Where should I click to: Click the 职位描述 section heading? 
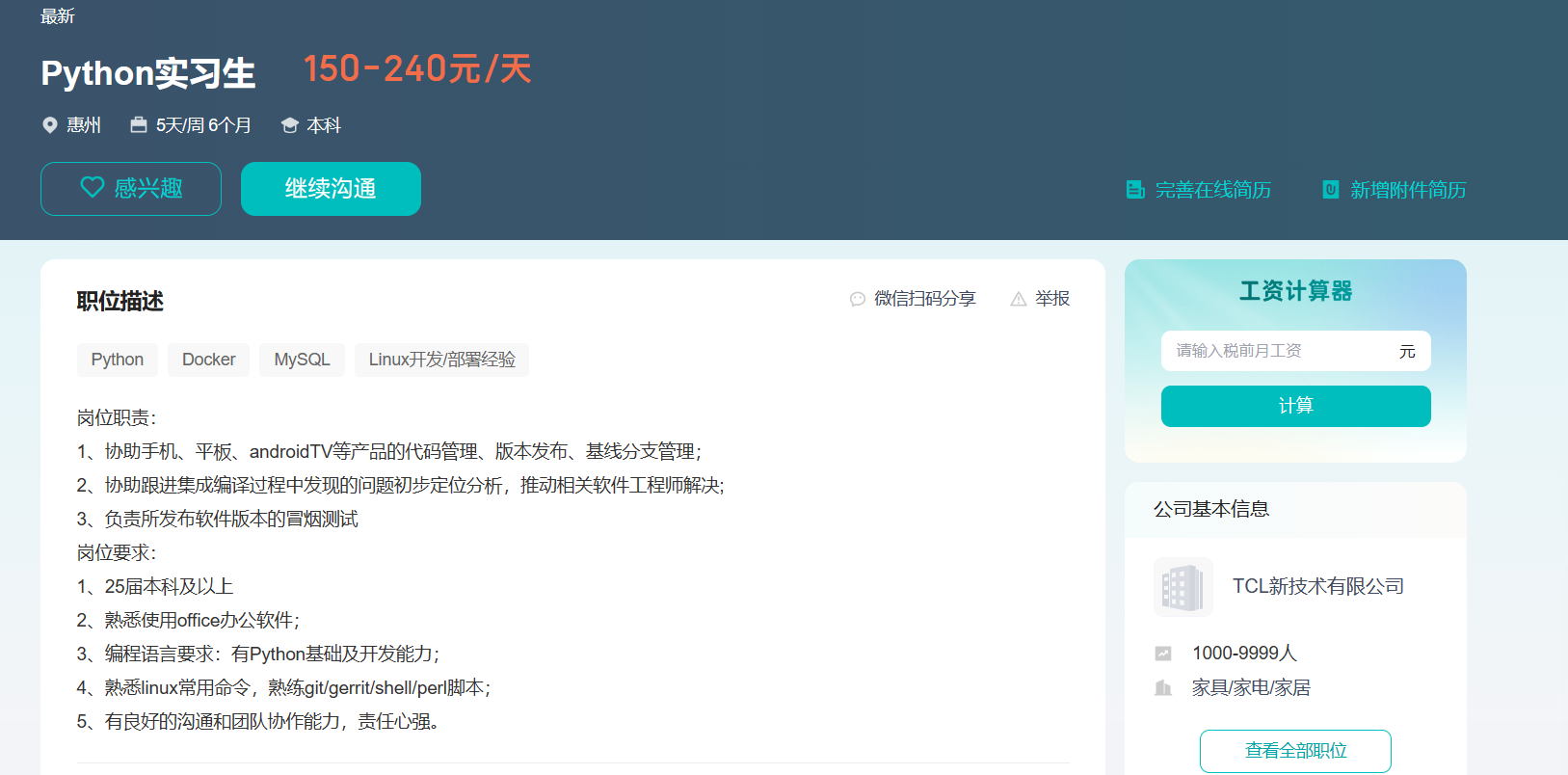pyautogui.click(x=120, y=302)
